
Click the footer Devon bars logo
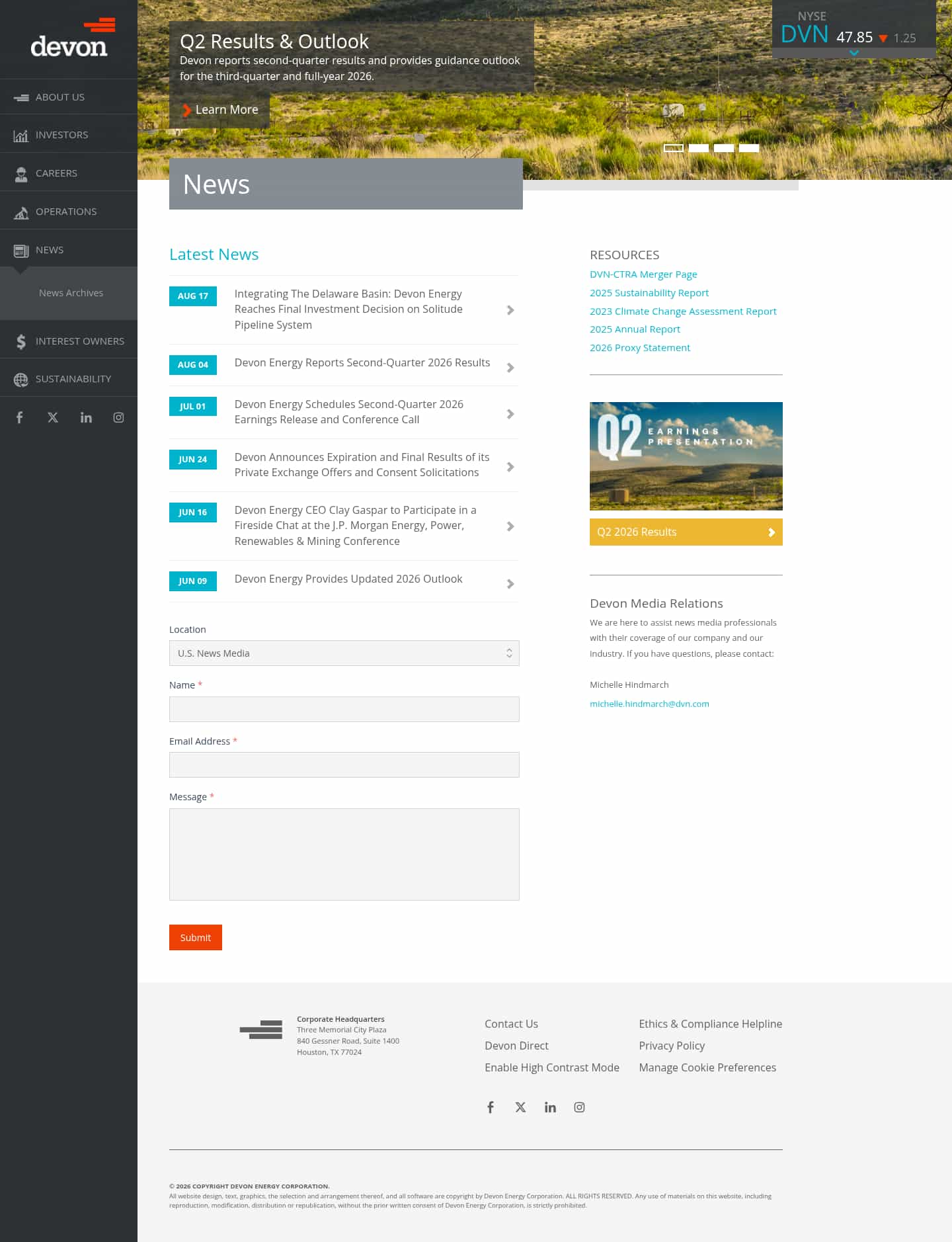pos(261,1030)
